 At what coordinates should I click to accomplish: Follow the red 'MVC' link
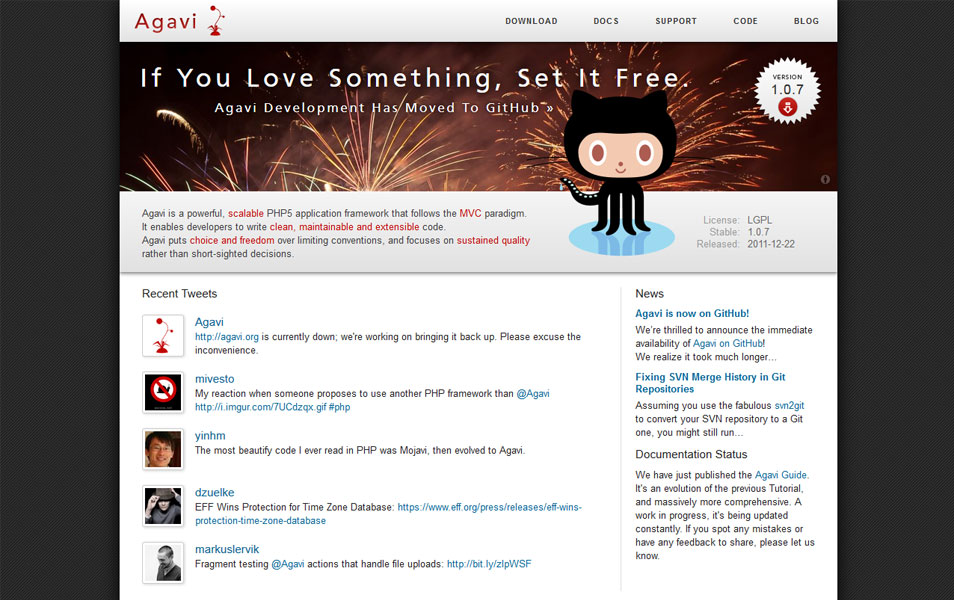click(470, 214)
